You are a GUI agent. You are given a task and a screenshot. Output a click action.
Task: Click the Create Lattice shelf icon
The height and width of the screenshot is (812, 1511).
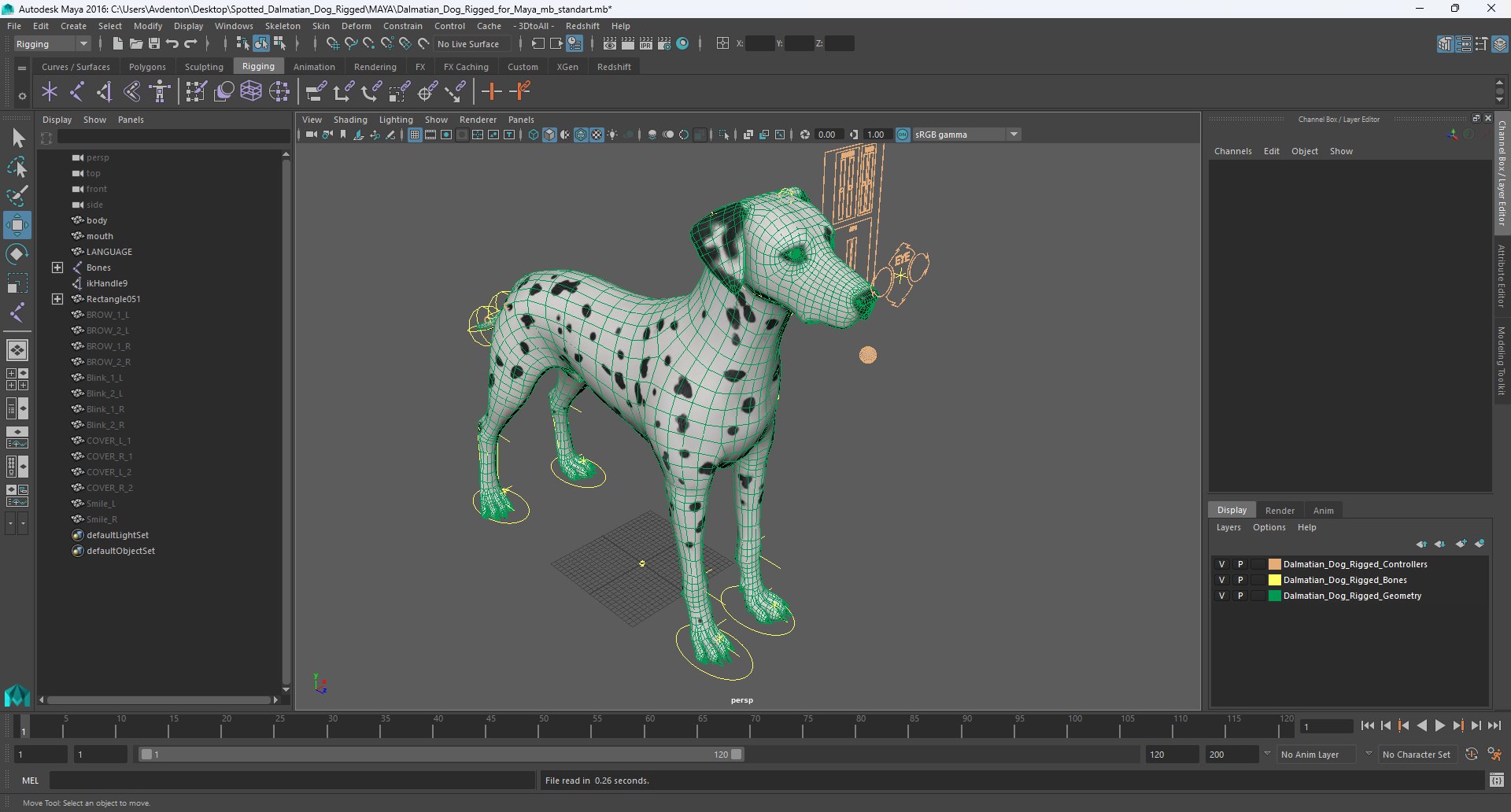click(251, 92)
